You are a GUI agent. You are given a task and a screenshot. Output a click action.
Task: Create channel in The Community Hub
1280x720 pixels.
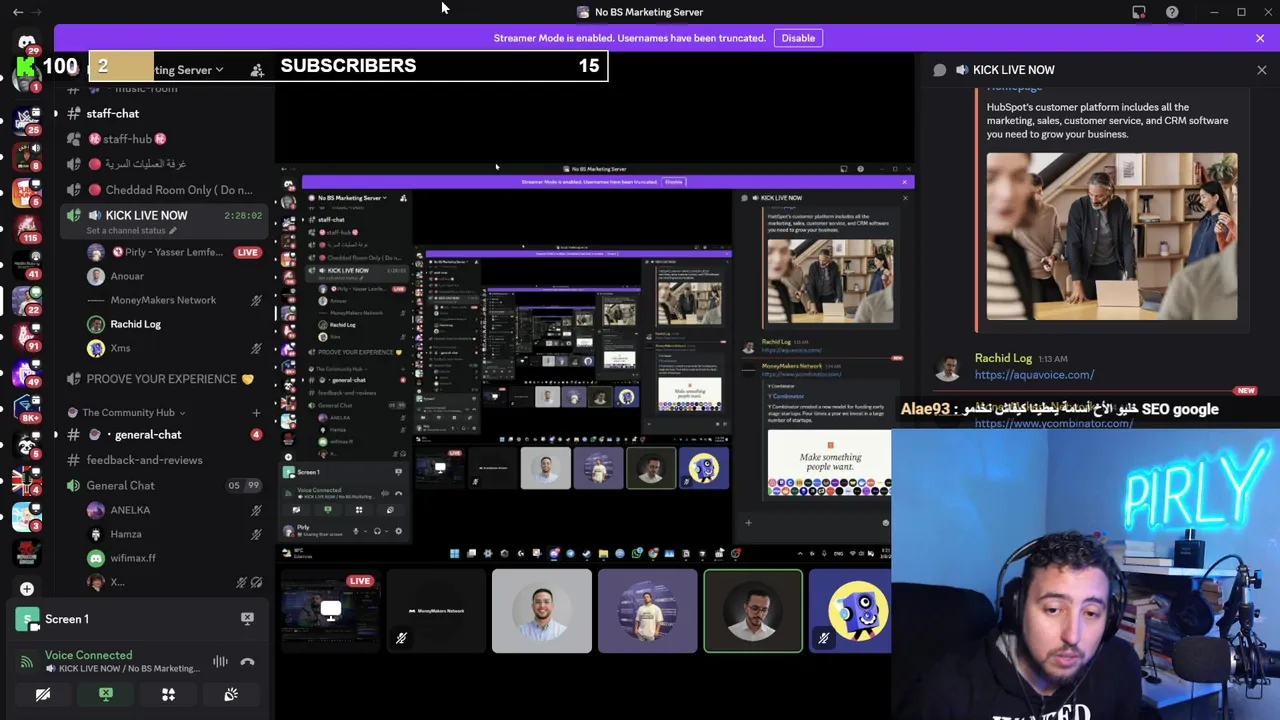click(256, 412)
